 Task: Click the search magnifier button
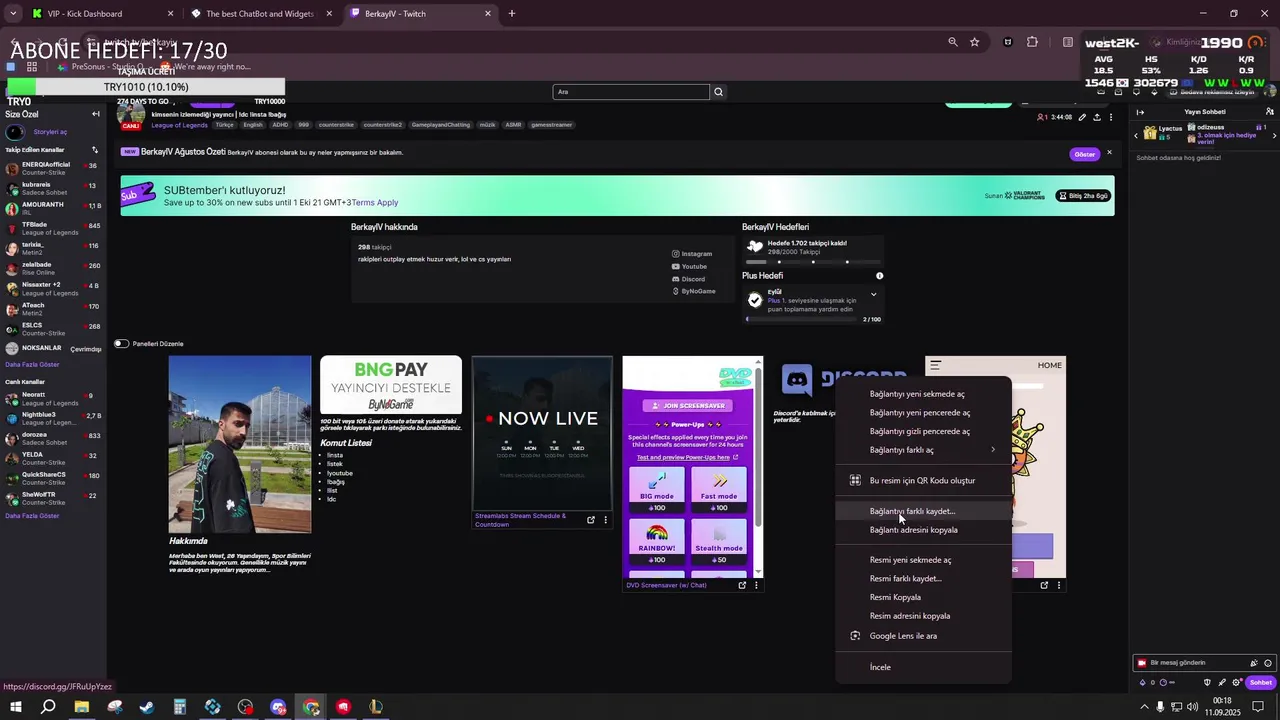point(718,92)
